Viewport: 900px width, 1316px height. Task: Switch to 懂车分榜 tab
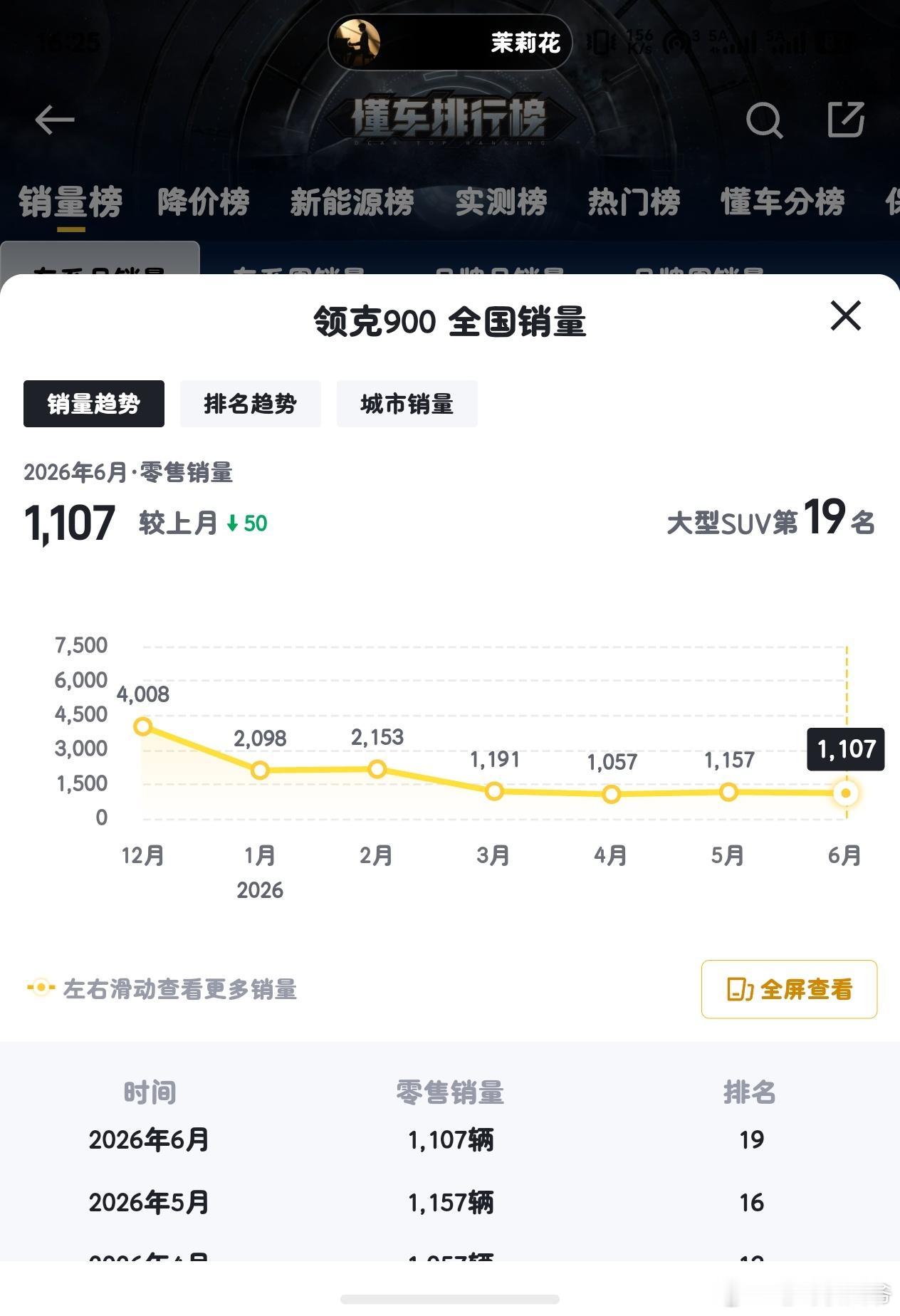coord(783,202)
